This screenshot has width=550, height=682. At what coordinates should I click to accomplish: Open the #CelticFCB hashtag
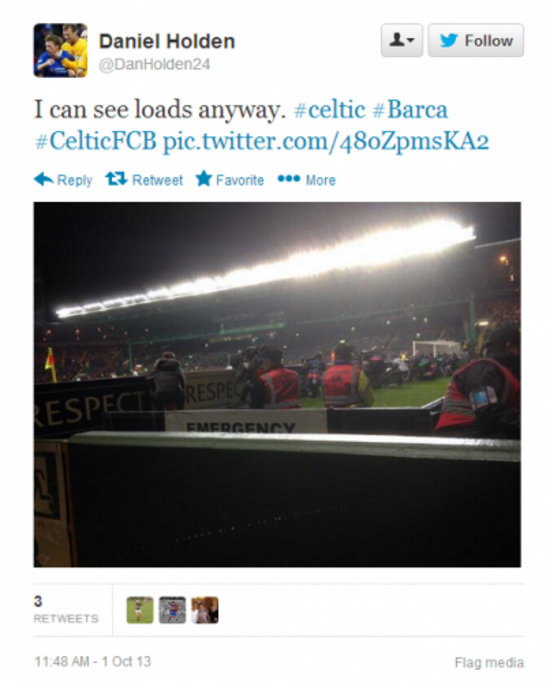[95, 141]
